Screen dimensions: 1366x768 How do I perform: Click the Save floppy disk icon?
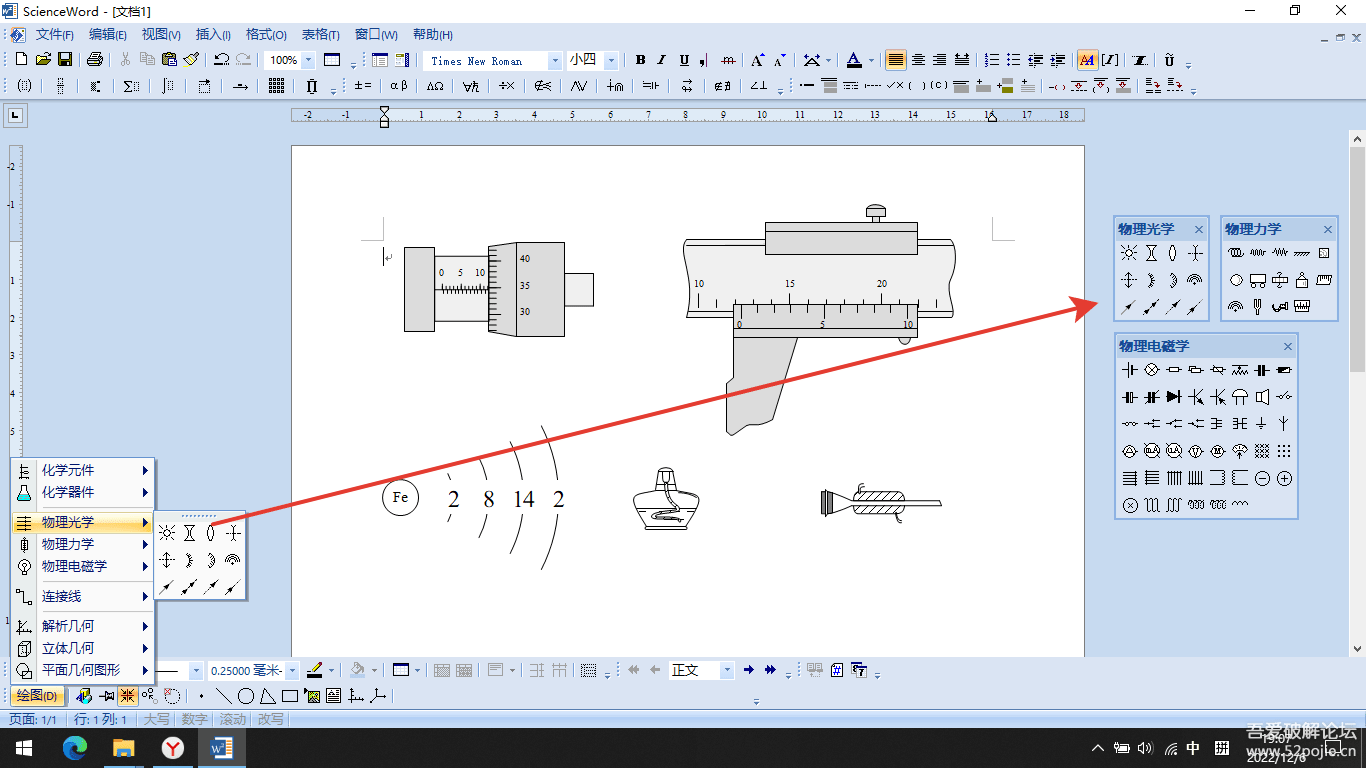(x=65, y=60)
